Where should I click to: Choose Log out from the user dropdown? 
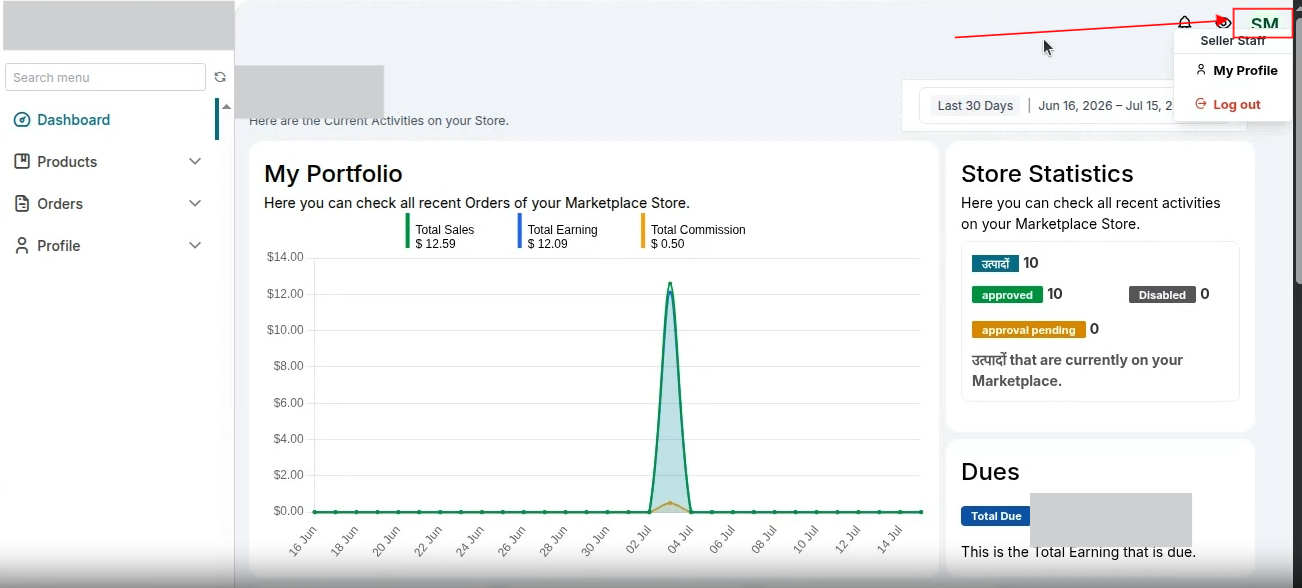point(1236,105)
